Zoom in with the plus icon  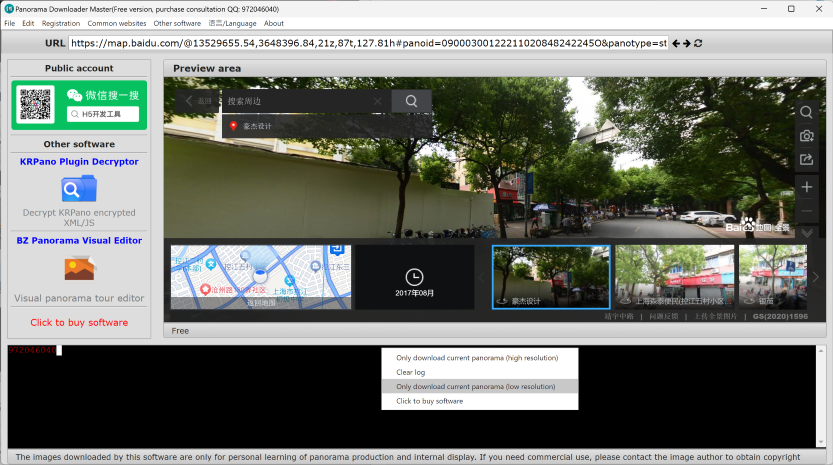pyautogui.click(x=806, y=187)
